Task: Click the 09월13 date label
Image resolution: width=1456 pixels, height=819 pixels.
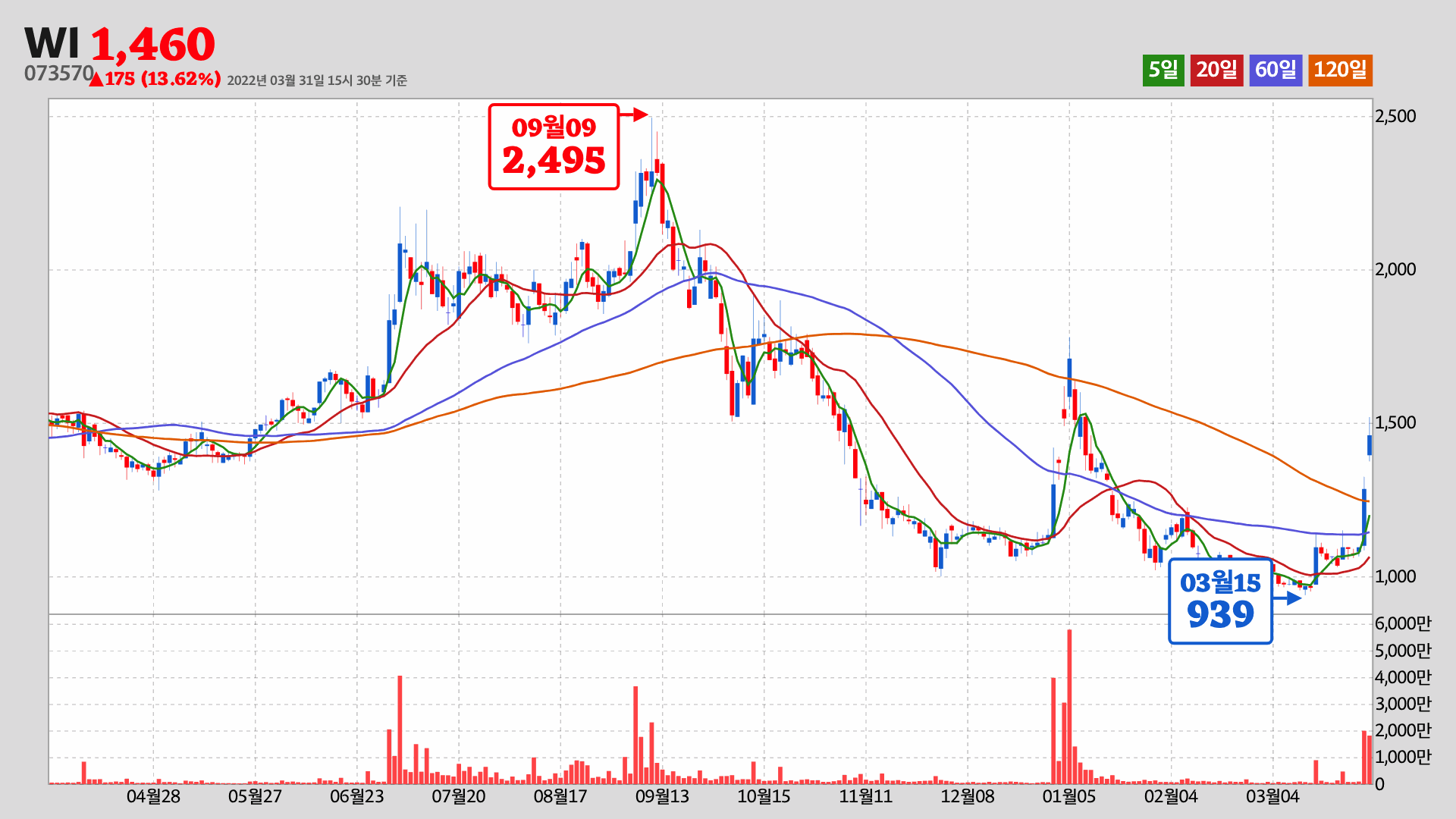Action: coord(662,796)
